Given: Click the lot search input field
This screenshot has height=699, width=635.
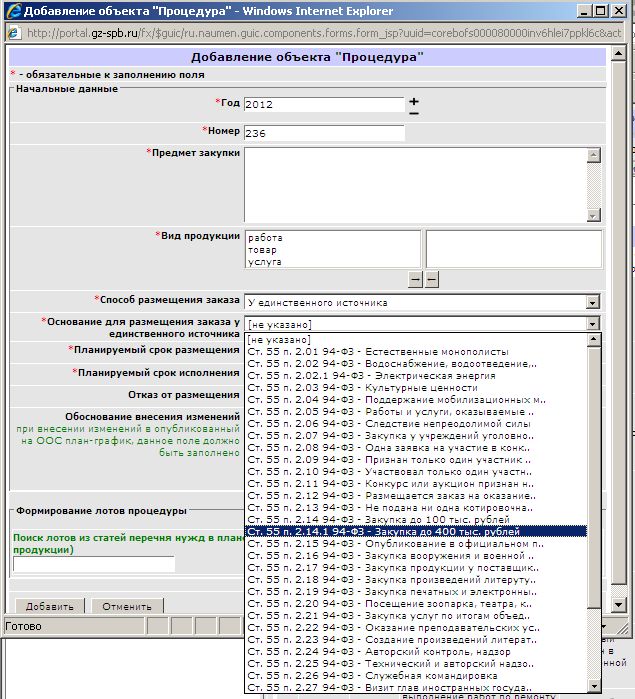Looking at the screenshot, I should [94, 564].
